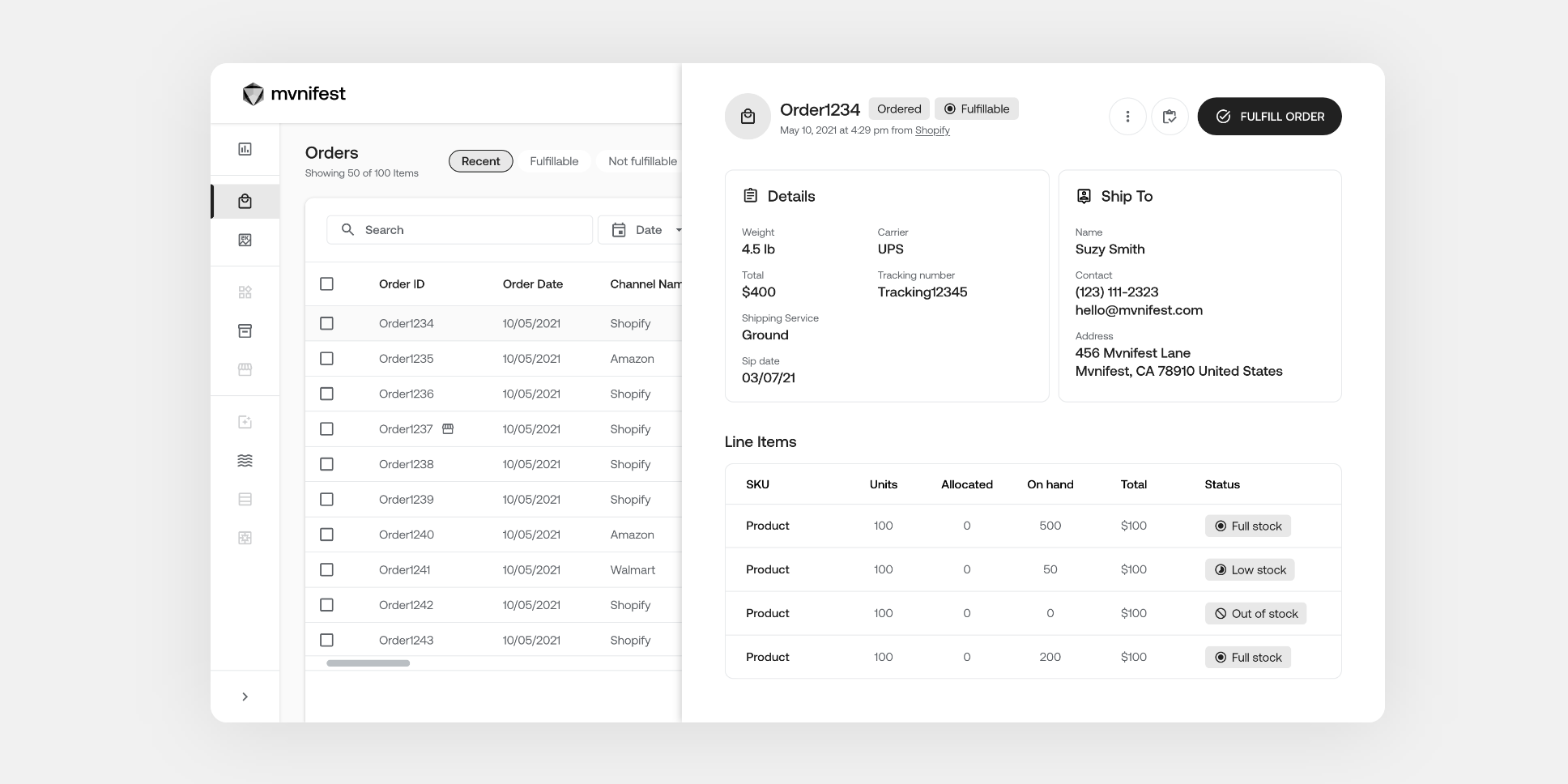Click the storefront icon beside Order1237
The width and height of the screenshot is (1568, 784).
[x=448, y=428]
